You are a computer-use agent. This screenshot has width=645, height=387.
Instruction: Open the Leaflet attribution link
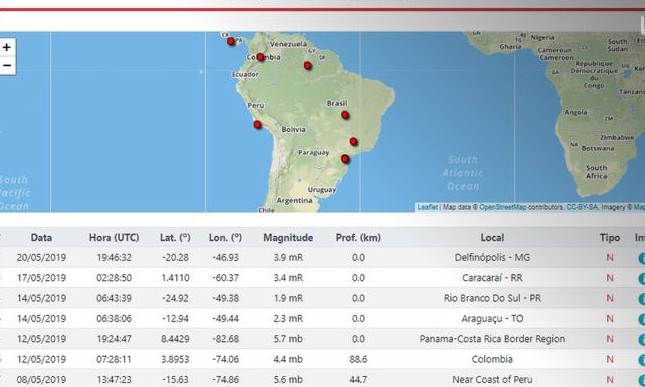[427, 207]
